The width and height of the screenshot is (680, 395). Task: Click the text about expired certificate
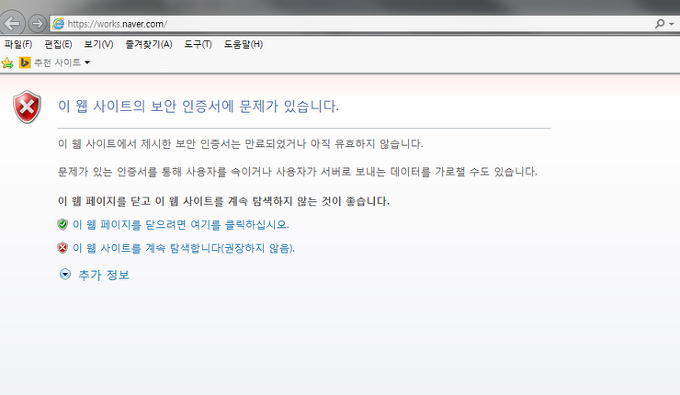click(240, 144)
